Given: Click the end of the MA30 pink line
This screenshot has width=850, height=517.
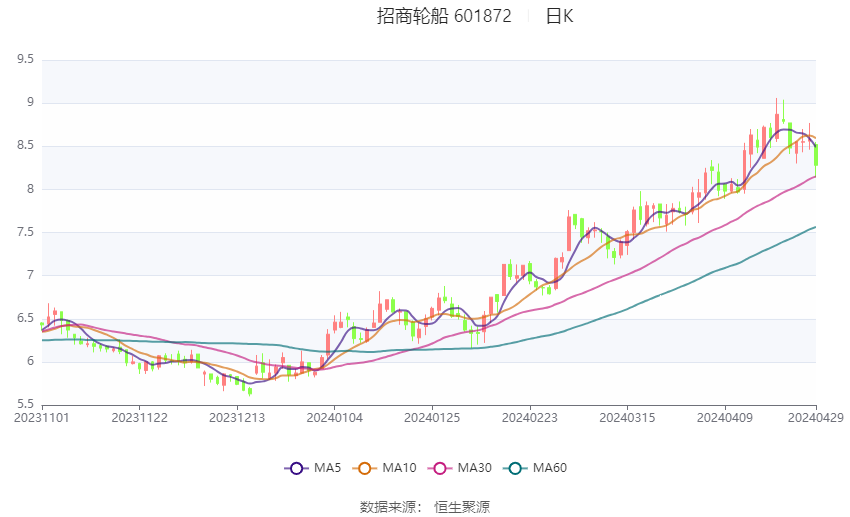Looking at the screenshot, I should (x=815, y=176).
